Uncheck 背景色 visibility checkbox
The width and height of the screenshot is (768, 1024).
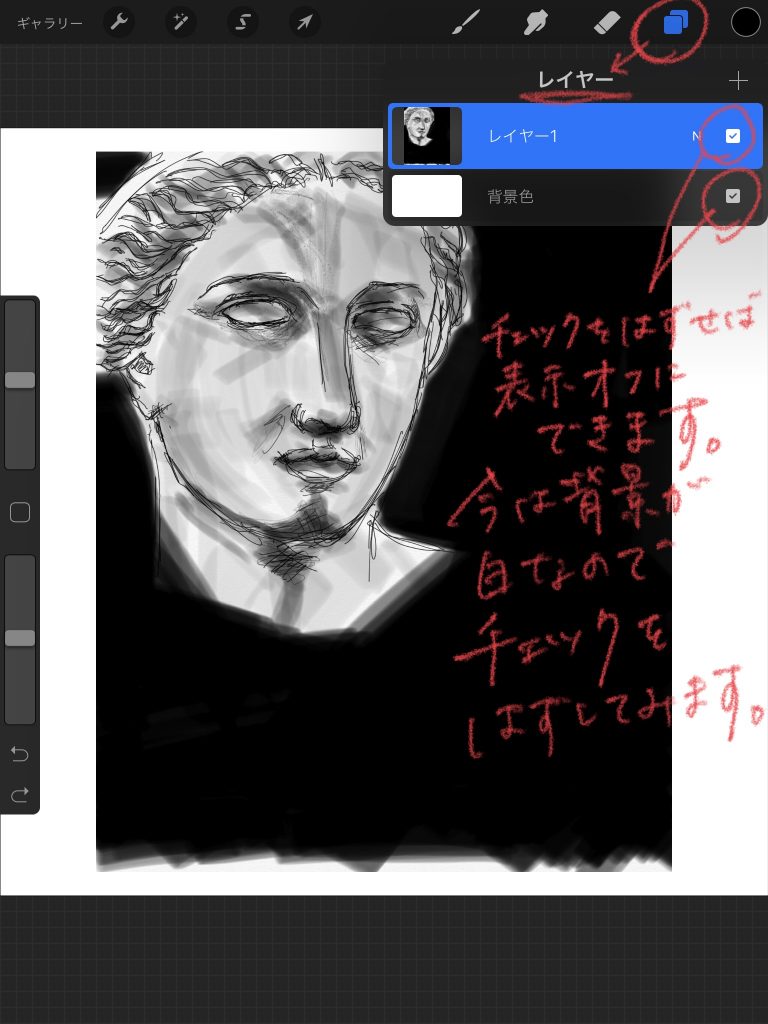point(733,196)
